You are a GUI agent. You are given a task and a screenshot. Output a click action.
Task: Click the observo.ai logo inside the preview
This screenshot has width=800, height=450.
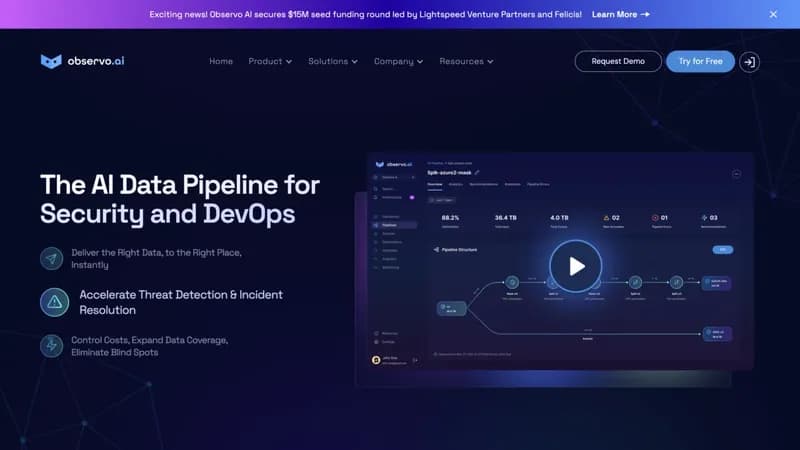point(393,164)
